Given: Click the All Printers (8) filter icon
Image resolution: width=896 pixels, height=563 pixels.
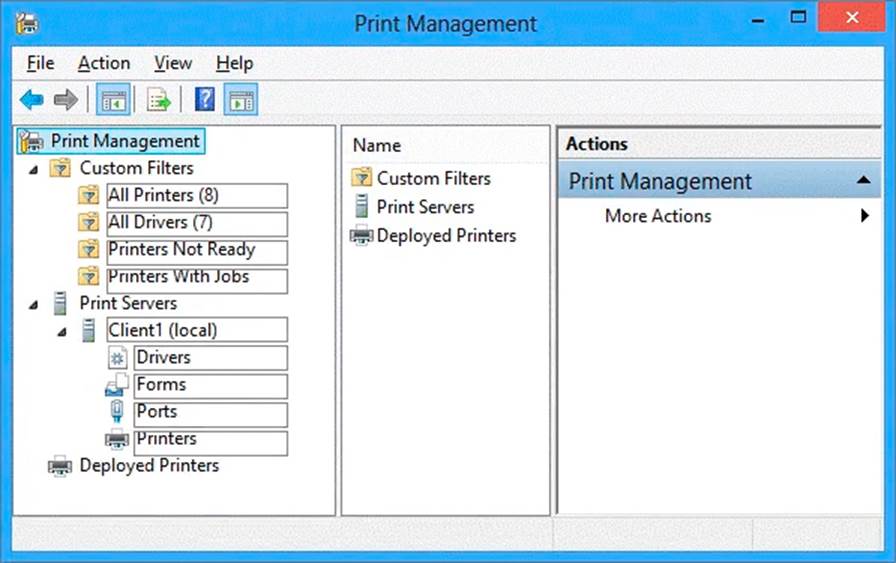Looking at the screenshot, I should [x=89, y=195].
